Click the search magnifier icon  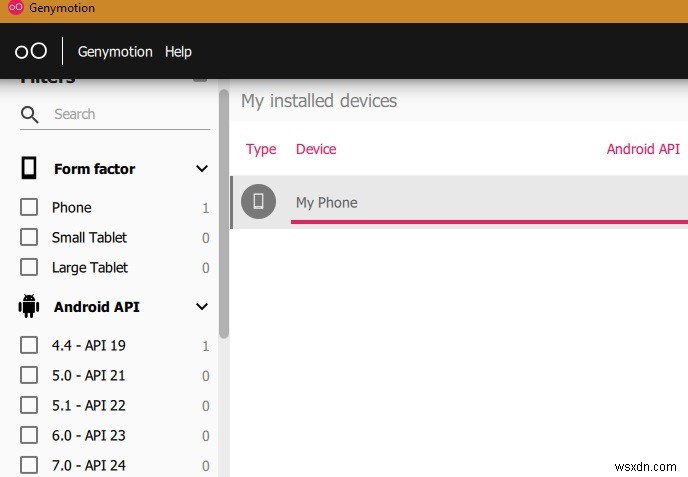pyautogui.click(x=30, y=115)
